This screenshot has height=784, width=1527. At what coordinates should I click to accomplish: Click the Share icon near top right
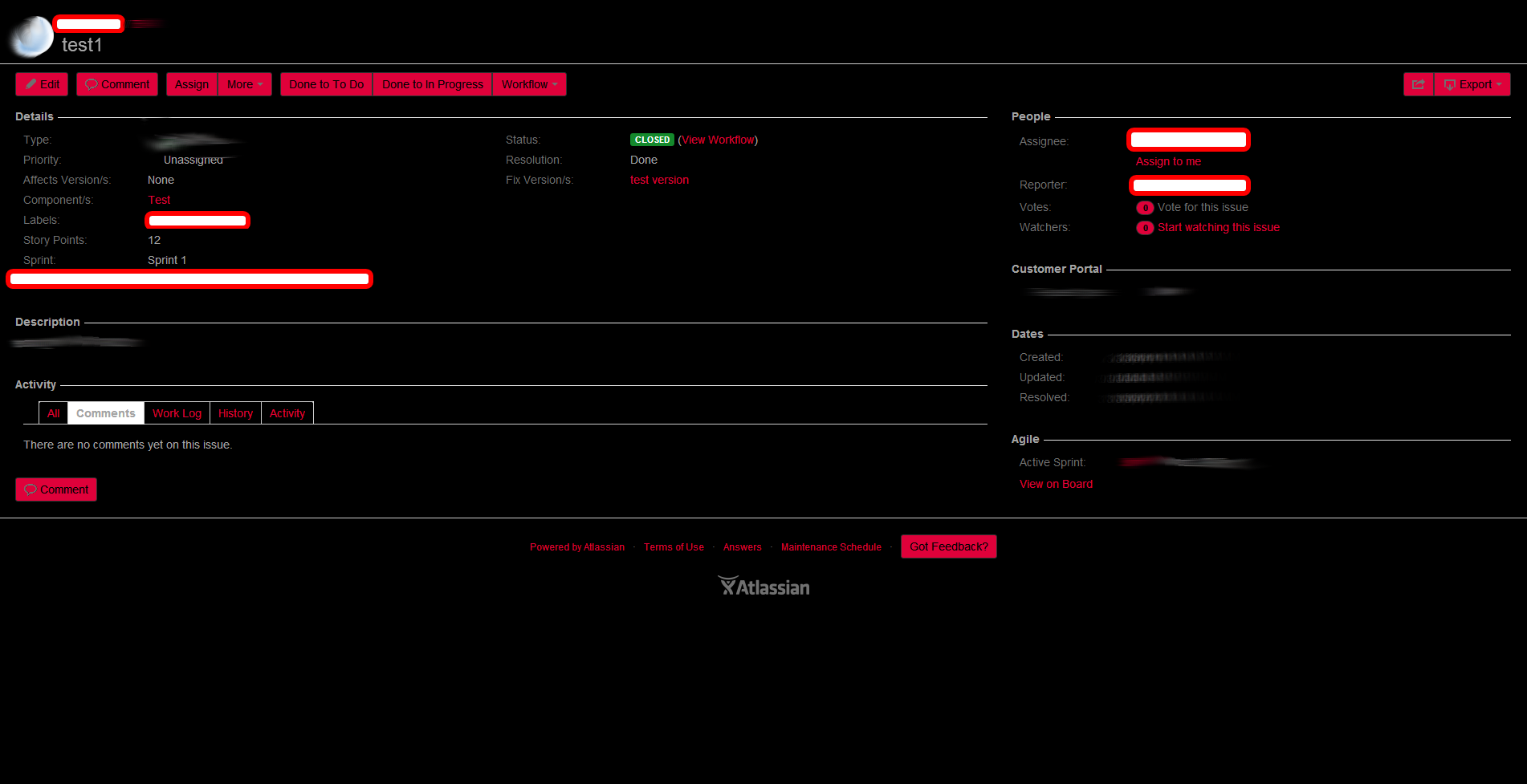(1418, 83)
